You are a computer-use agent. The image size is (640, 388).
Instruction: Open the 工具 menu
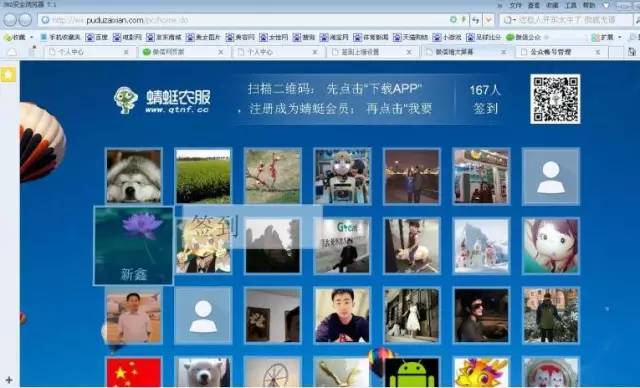coord(570,5)
